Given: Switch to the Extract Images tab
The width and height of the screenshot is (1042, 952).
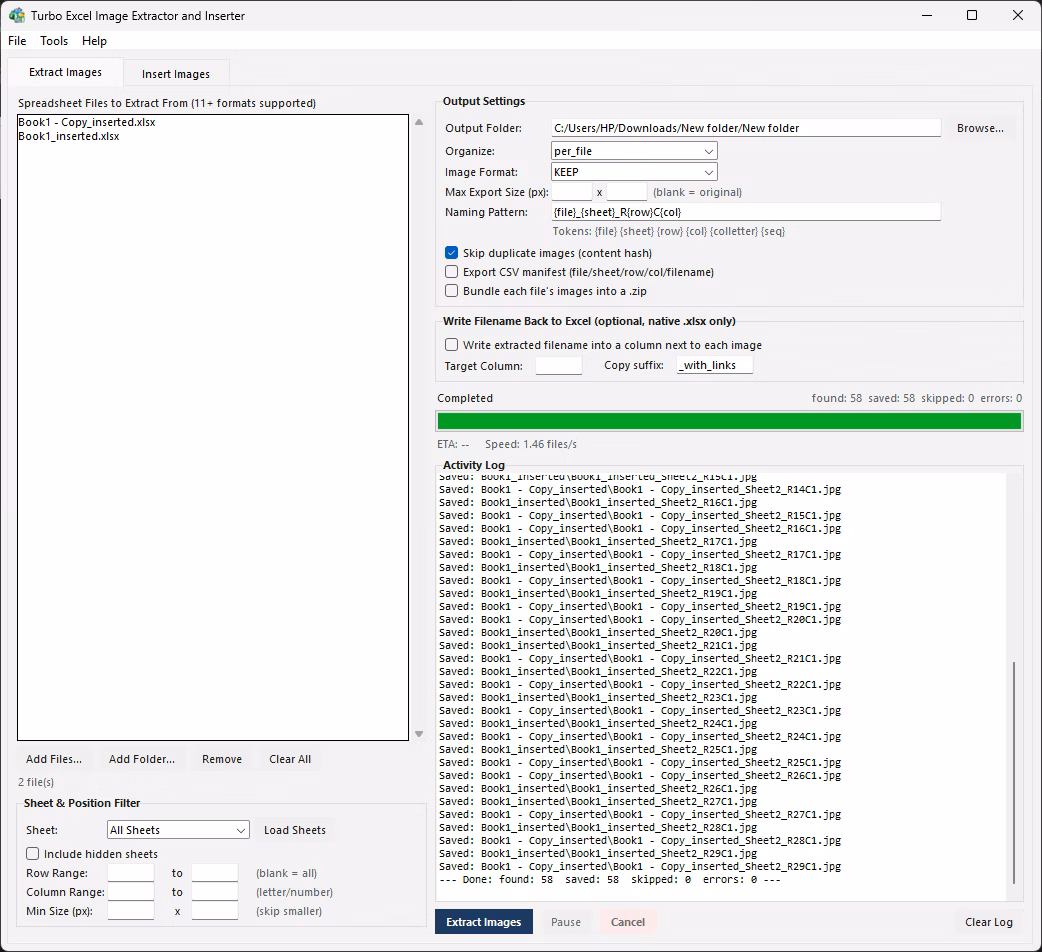Looking at the screenshot, I should point(65,72).
